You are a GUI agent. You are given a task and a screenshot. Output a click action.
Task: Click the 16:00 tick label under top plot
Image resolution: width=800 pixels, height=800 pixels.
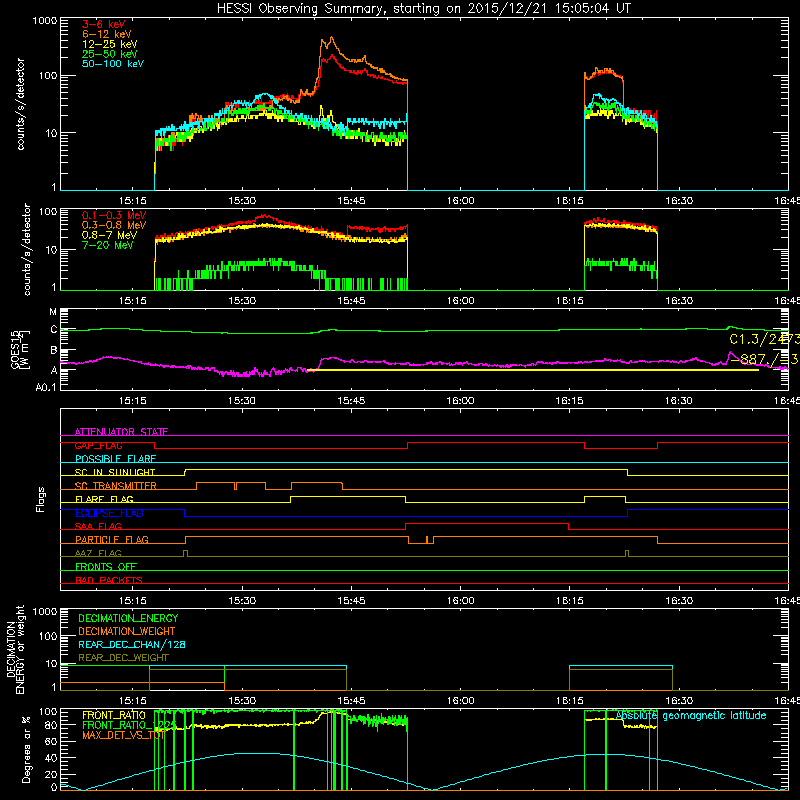click(x=460, y=201)
